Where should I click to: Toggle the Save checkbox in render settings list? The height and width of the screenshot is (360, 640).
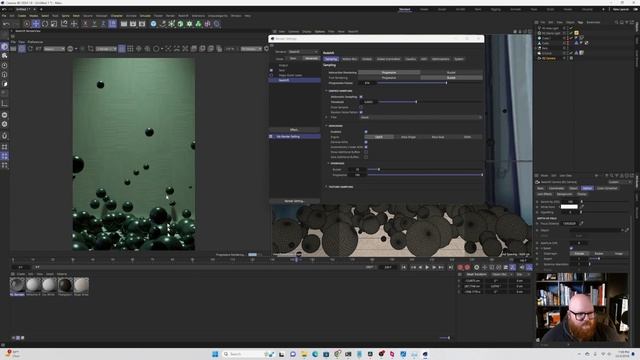point(271,70)
